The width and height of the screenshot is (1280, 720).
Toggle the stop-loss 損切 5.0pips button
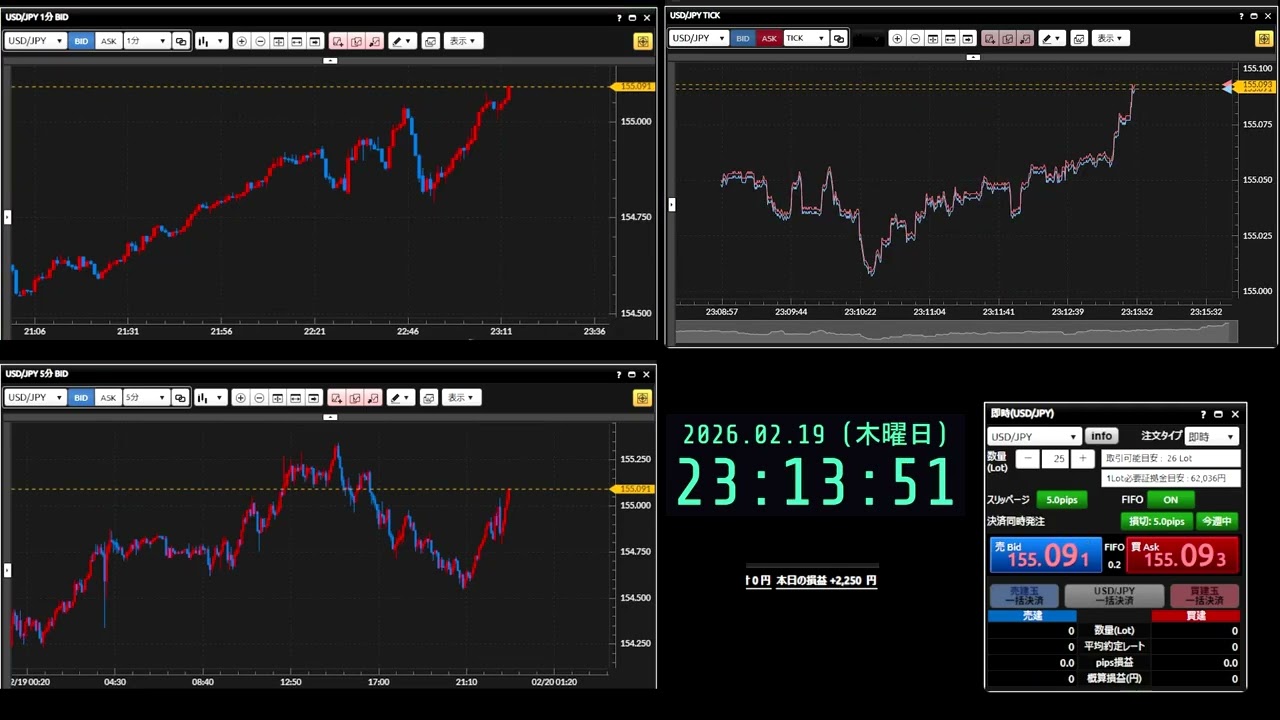tap(1156, 521)
